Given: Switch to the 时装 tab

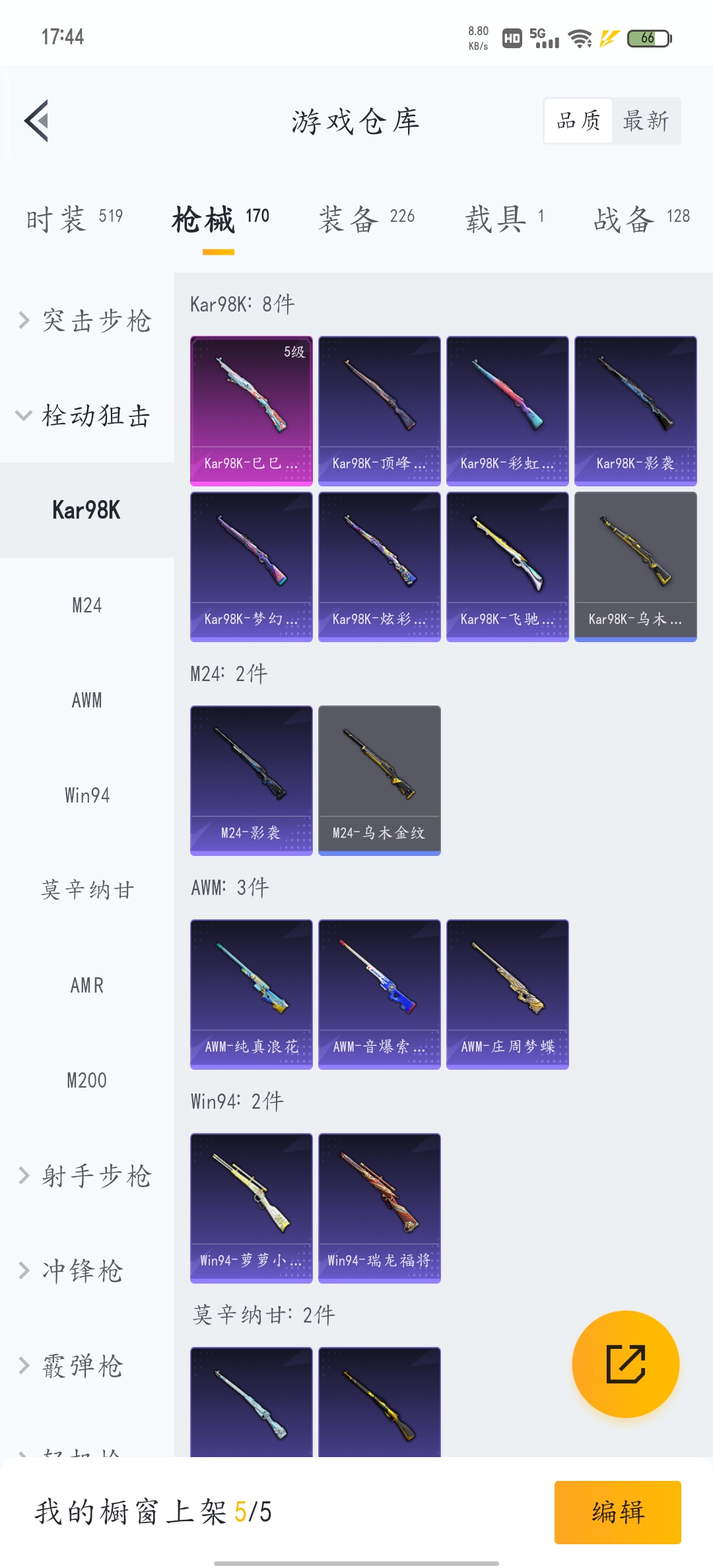Looking at the screenshot, I should click(75, 219).
